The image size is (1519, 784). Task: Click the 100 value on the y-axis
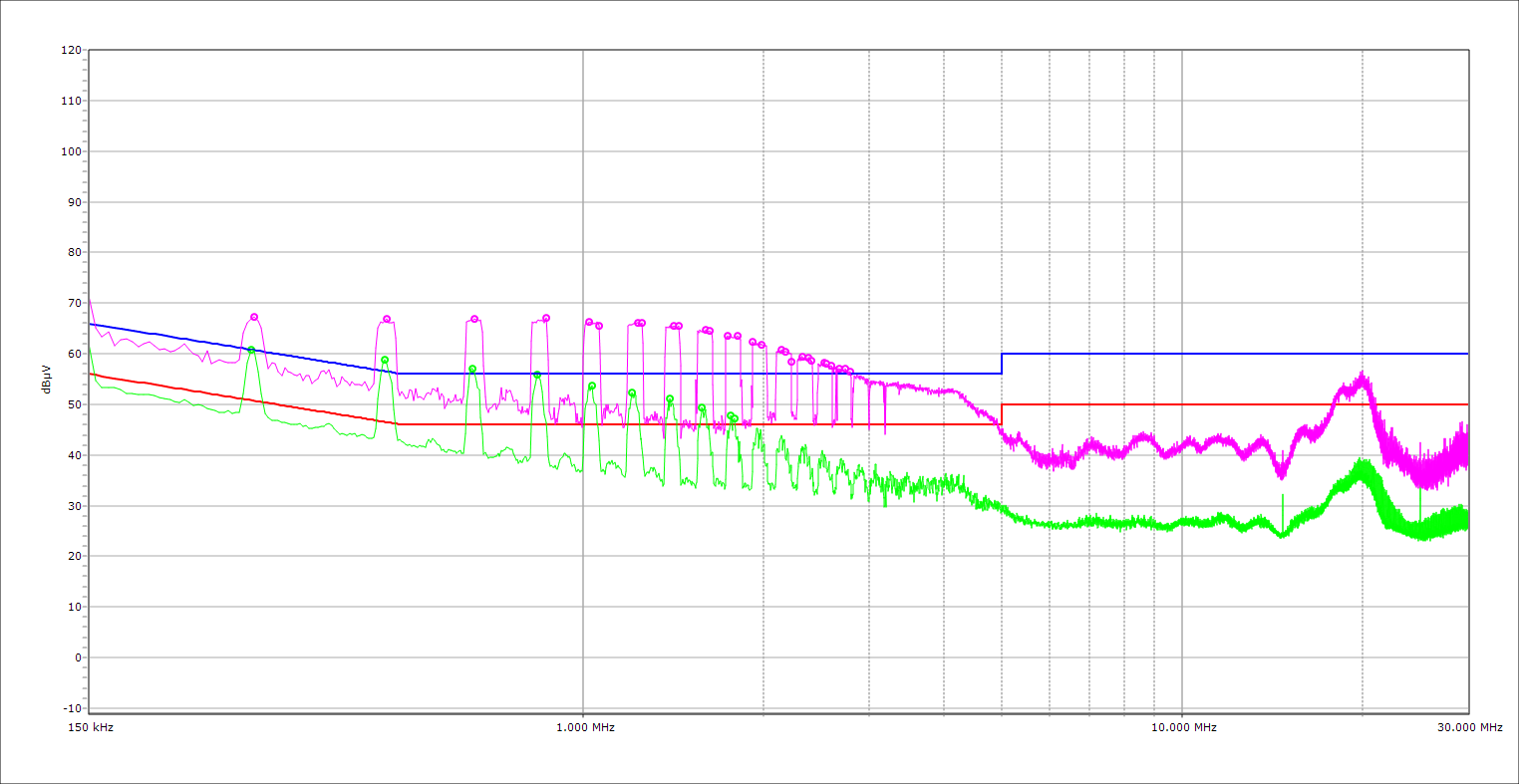71,151
